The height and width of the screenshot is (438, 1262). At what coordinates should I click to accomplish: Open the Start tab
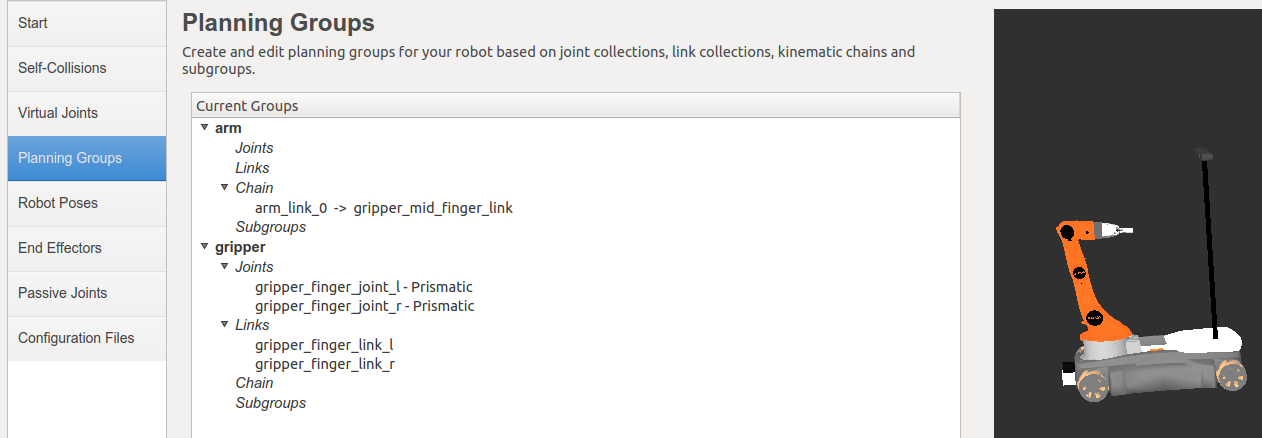[87, 23]
